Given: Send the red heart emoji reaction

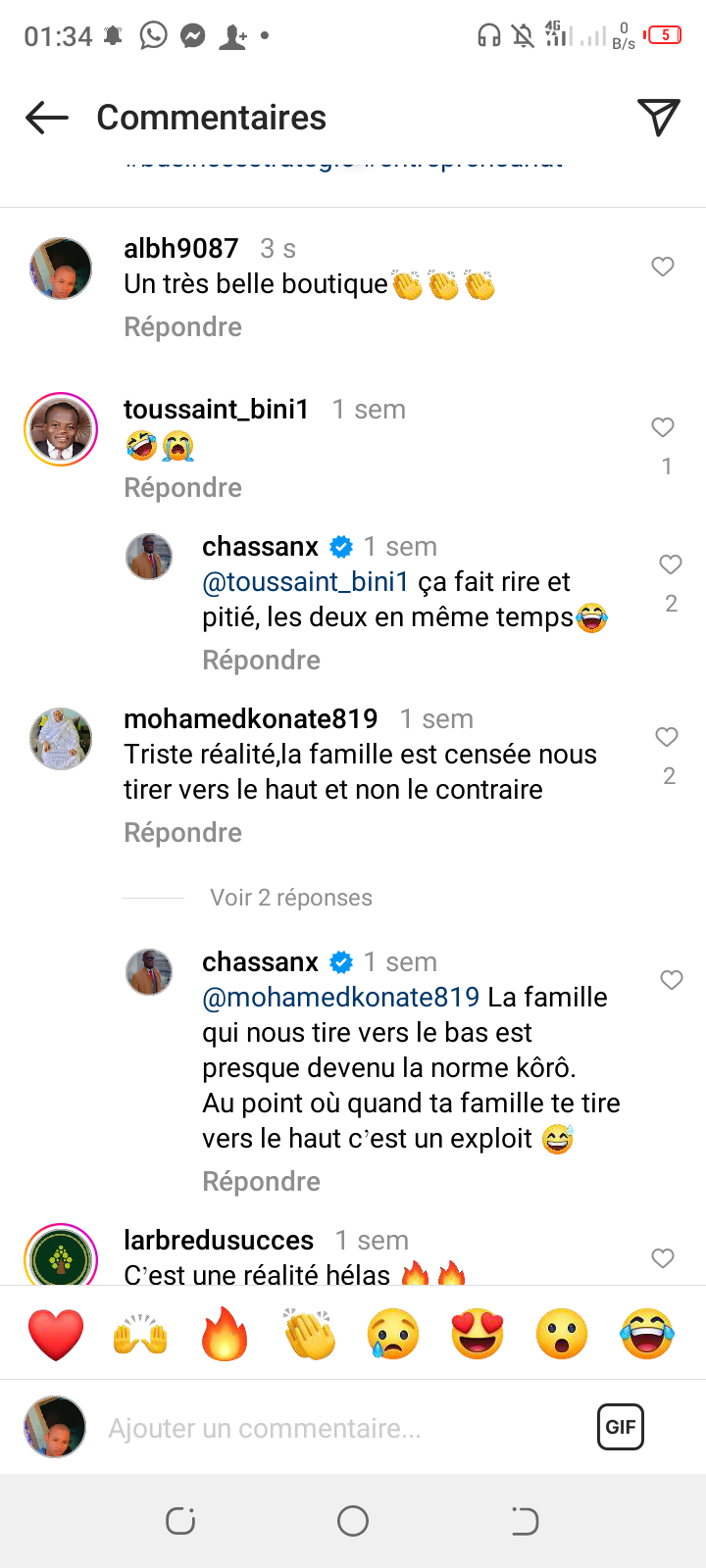Looking at the screenshot, I should click(56, 1334).
